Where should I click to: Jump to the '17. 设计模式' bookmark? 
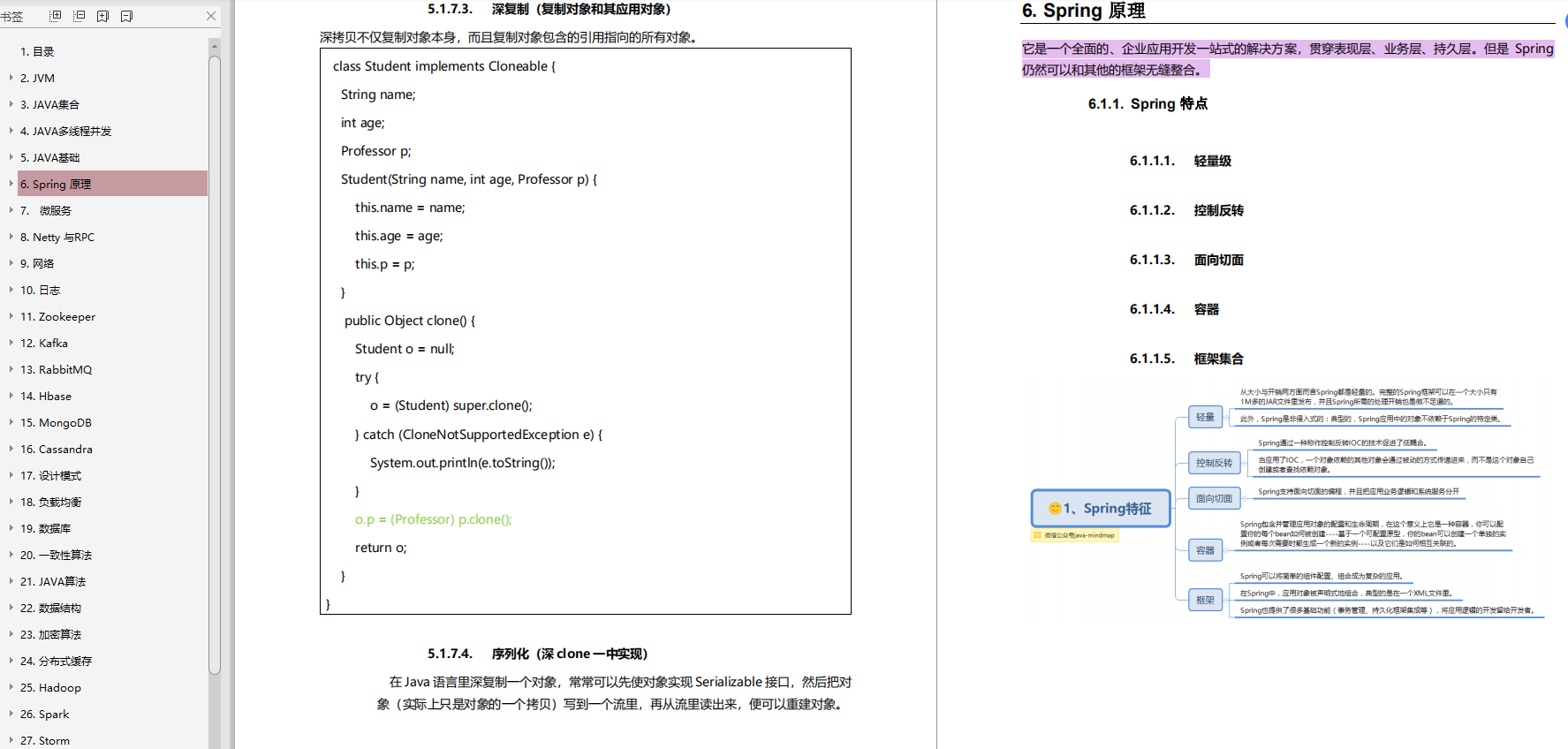click(50, 475)
